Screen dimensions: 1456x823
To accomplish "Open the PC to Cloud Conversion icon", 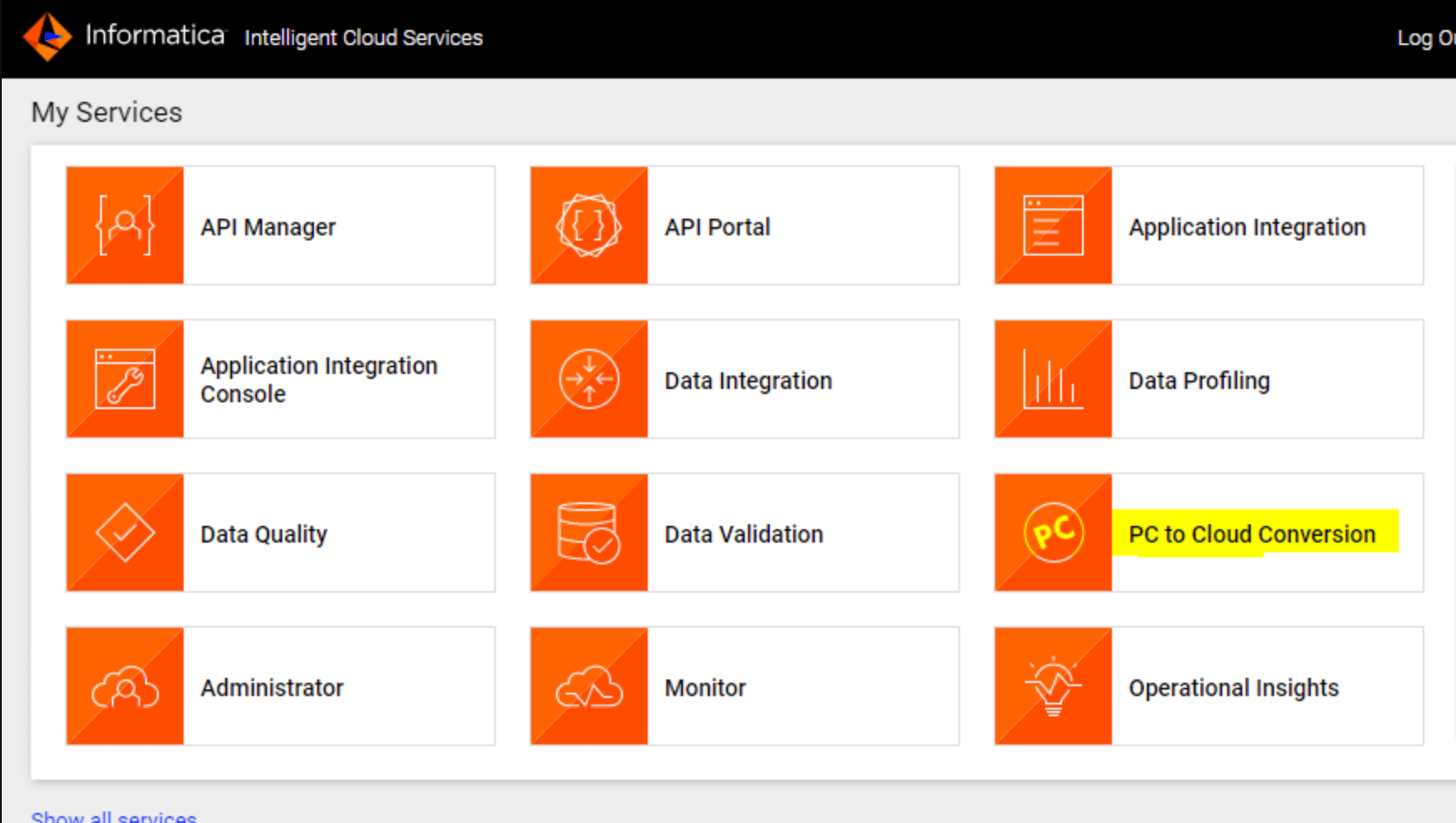I will 1054,533.
